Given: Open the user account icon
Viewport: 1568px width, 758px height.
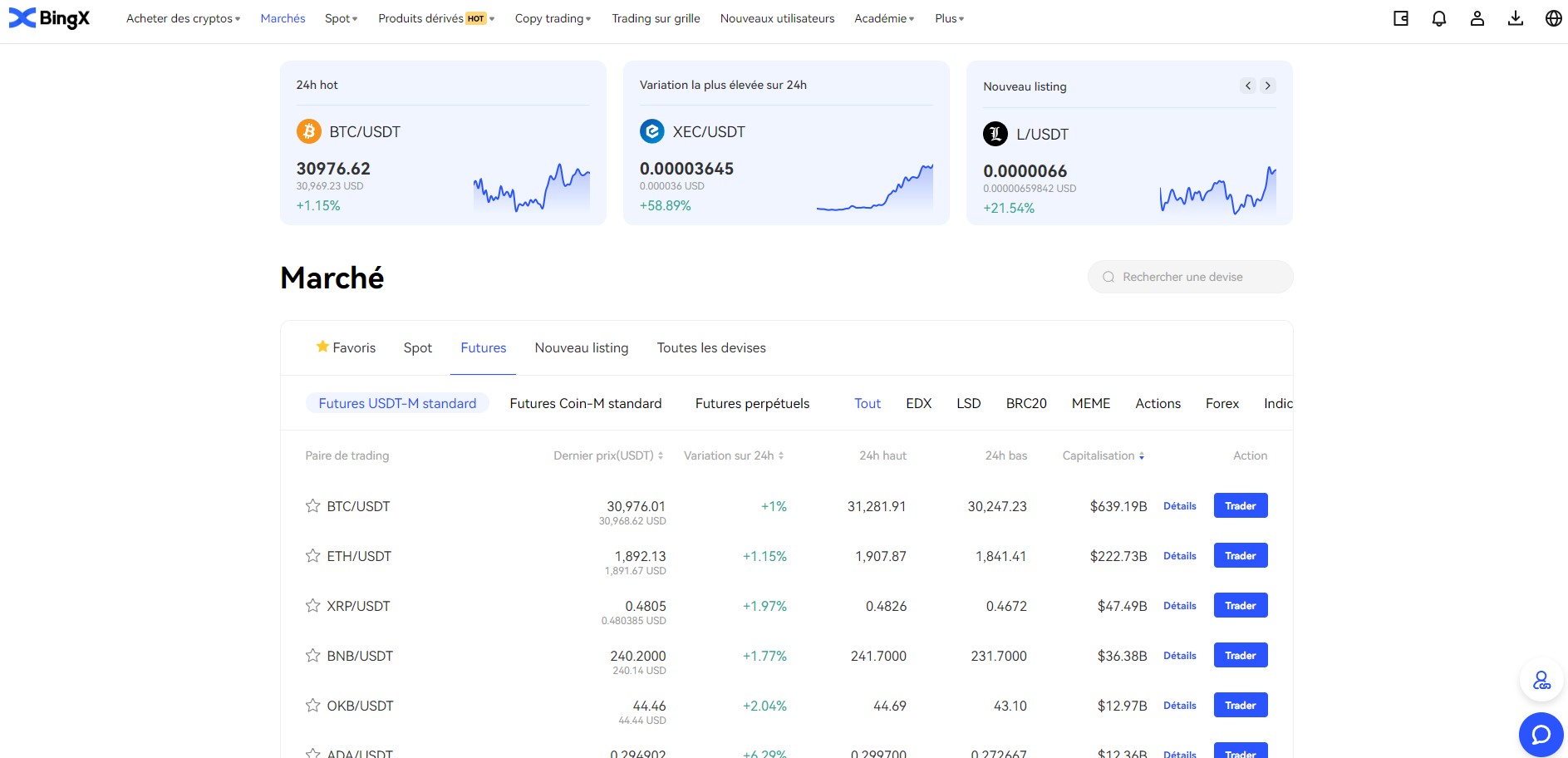Looking at the screenshot, I should coord(1477,18).
